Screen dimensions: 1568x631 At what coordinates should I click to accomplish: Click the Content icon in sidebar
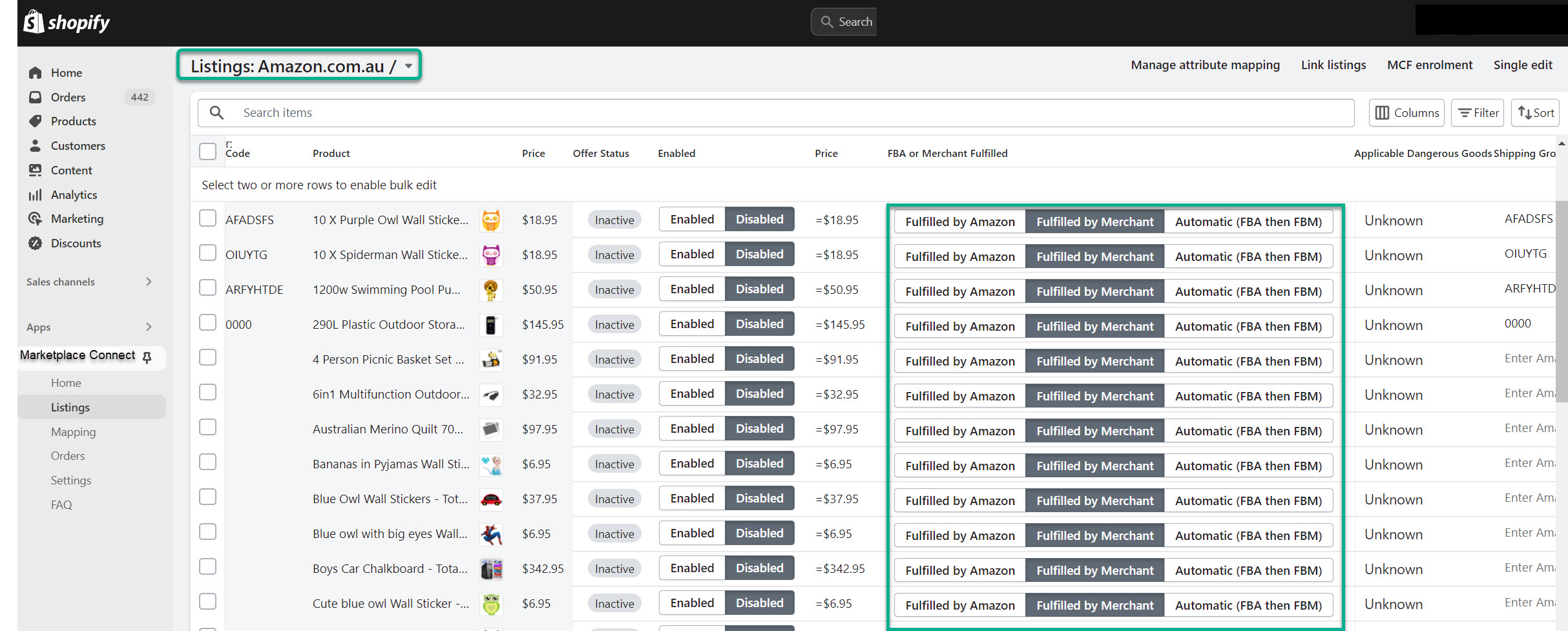36,170
